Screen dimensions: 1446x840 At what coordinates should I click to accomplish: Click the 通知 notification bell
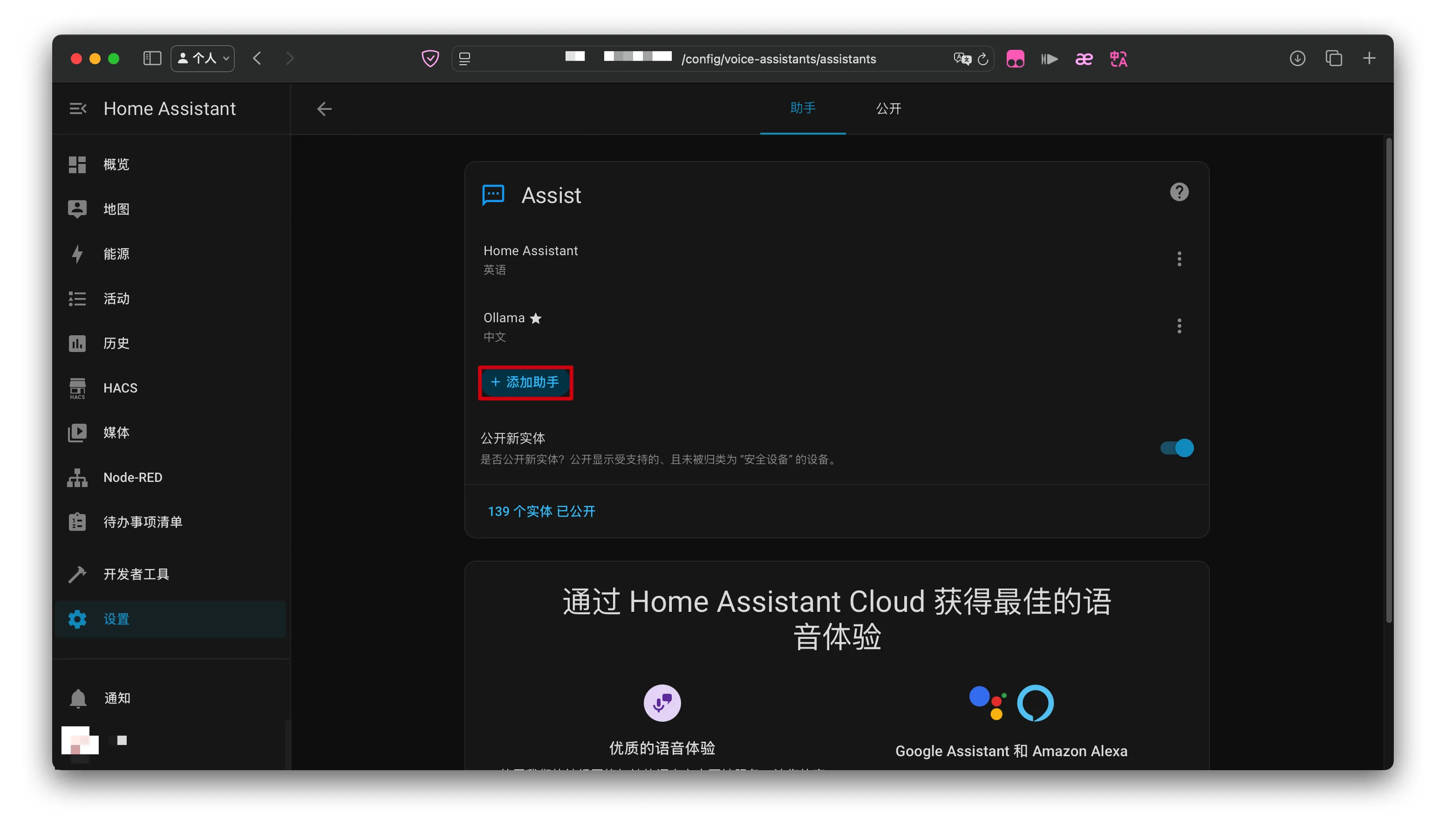(78, 698)
